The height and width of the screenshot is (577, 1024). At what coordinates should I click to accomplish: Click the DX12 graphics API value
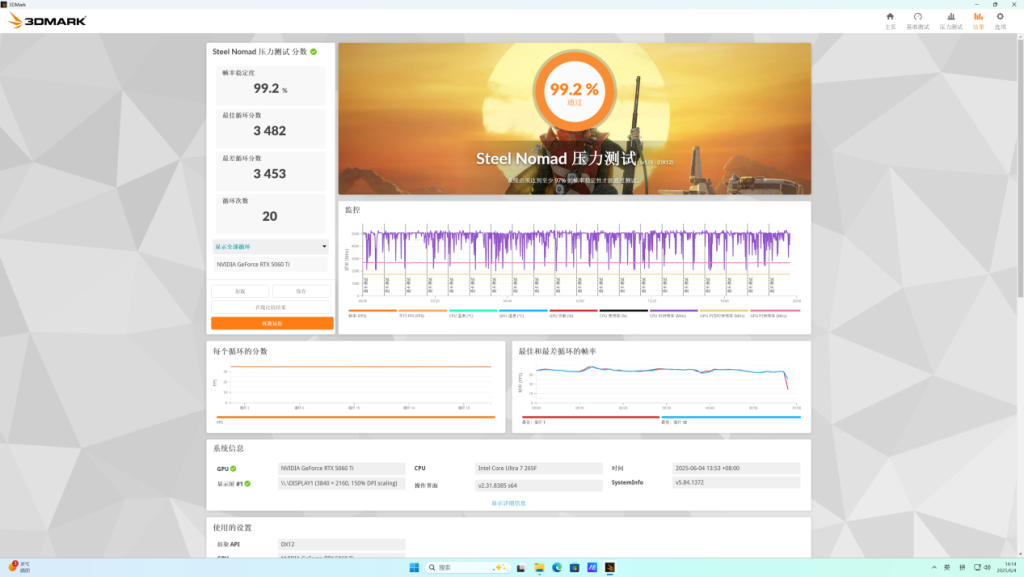341,544
